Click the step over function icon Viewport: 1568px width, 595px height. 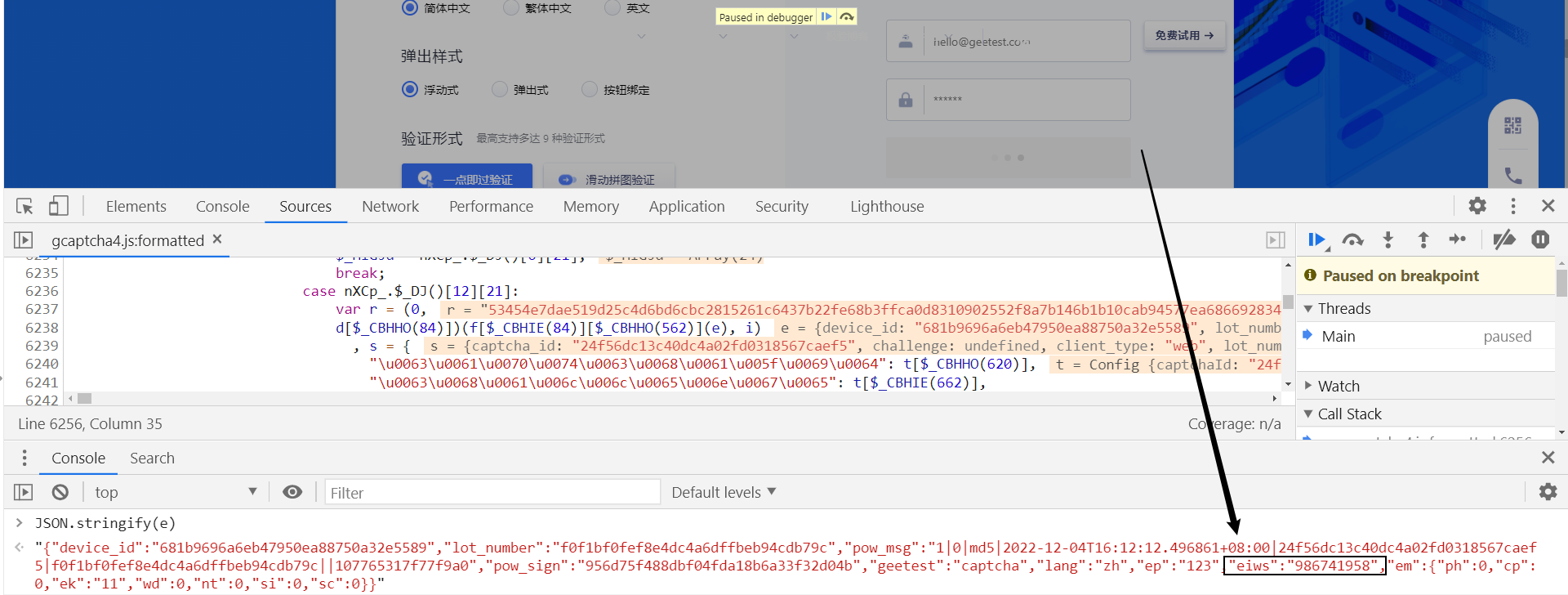coord(1352,239)
